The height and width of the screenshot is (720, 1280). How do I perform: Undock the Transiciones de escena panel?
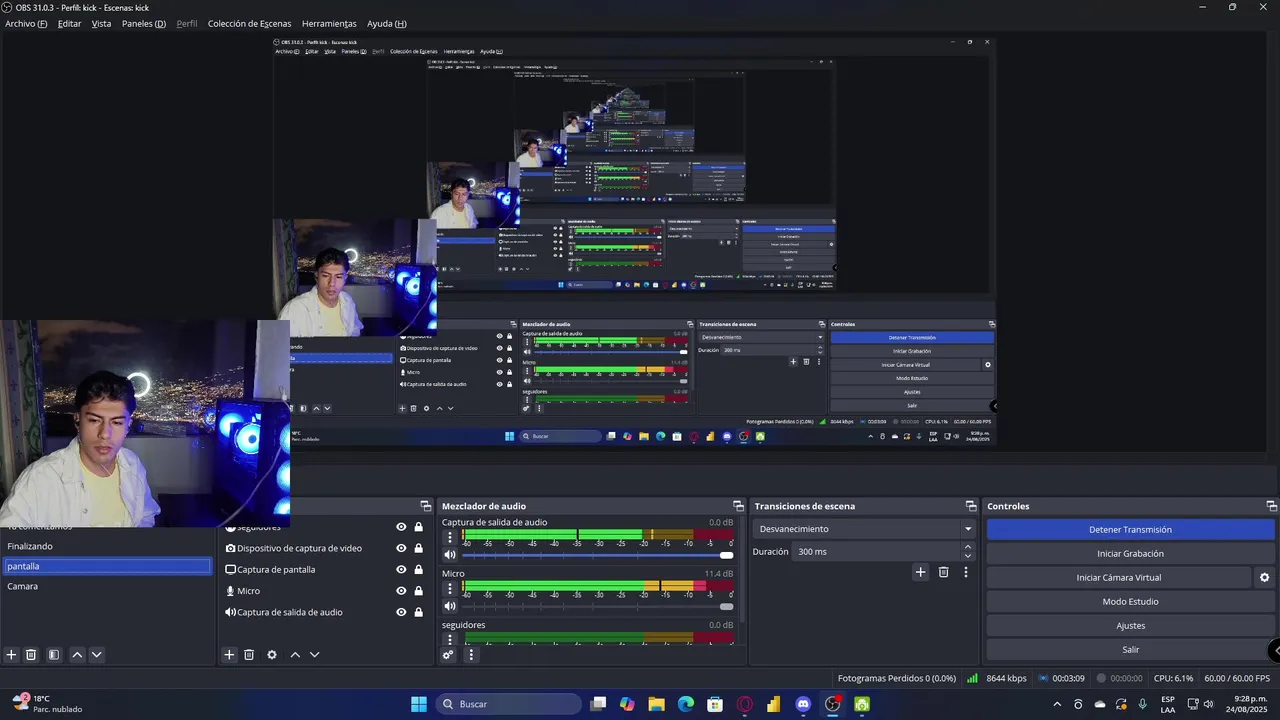point(971,506)
